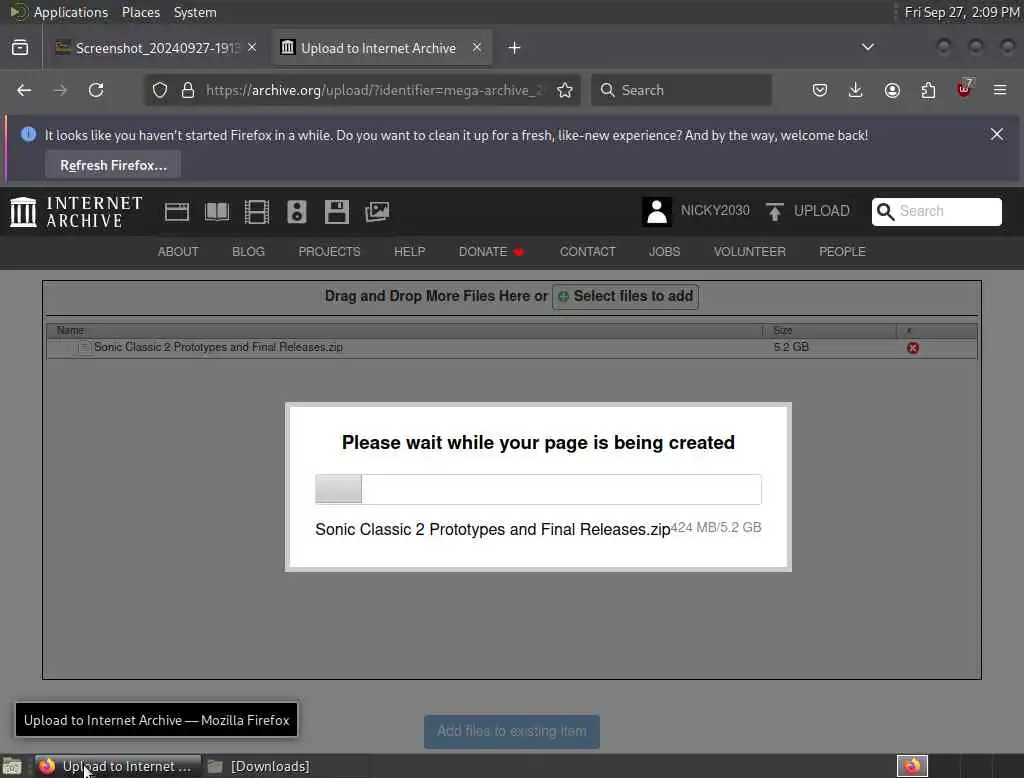This screenshot has width=1024, height=778.
Task: Bookmark this page with star icon
Action: pos(565,90)
